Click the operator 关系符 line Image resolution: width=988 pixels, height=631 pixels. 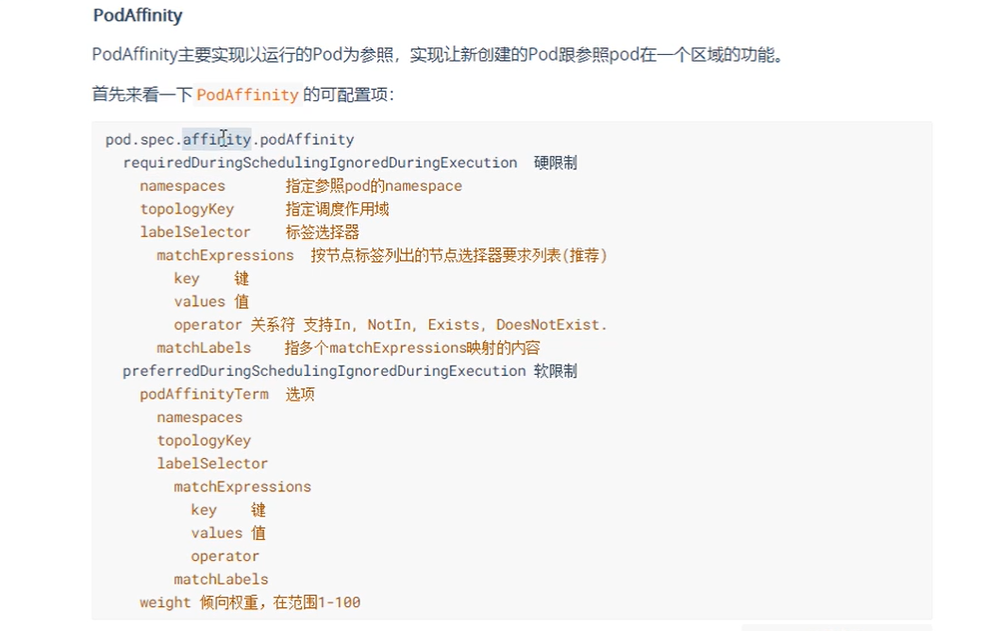pos(207,325)
